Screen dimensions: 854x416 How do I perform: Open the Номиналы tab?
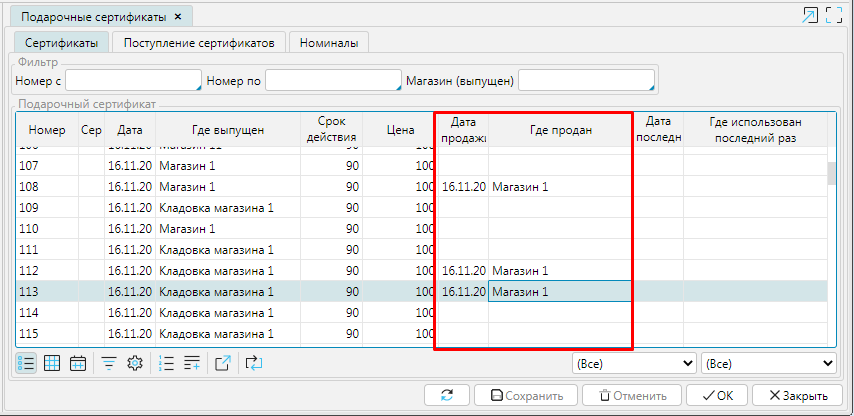[x=329, y=42]
